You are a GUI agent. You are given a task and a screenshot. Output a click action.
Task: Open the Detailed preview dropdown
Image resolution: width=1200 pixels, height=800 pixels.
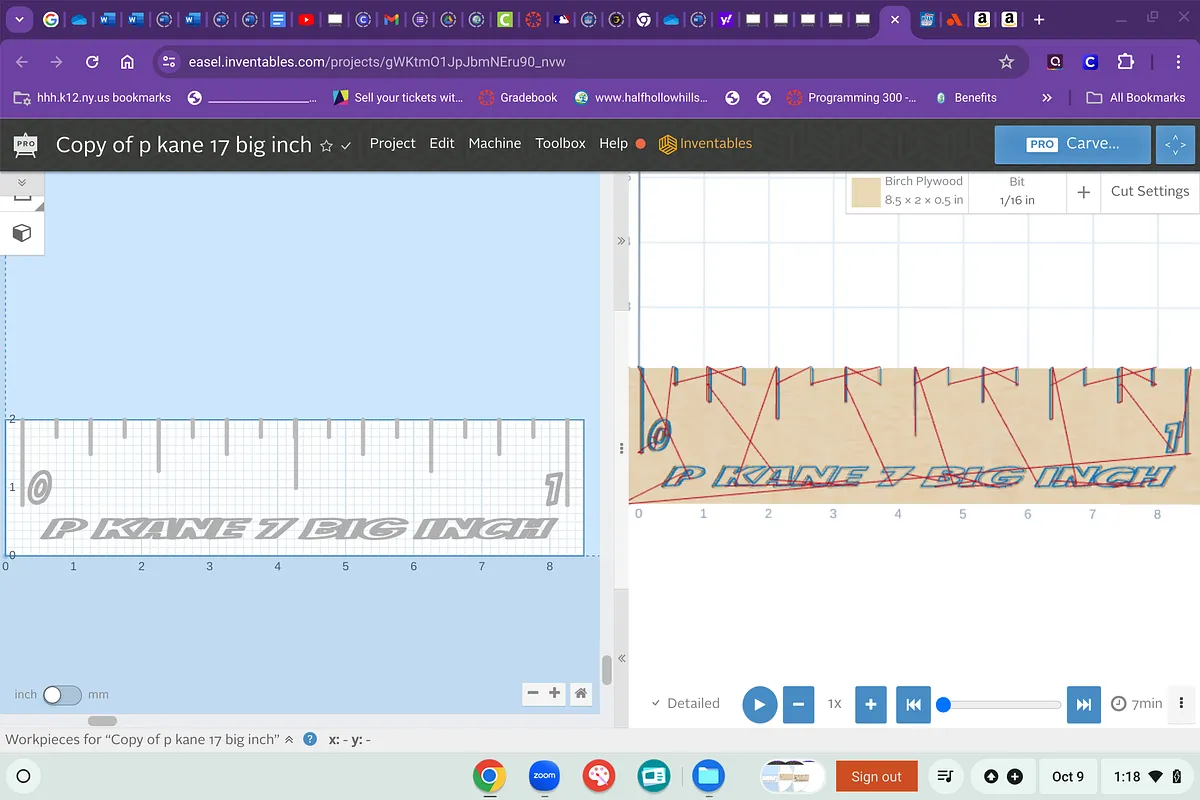tap(685, 703)
